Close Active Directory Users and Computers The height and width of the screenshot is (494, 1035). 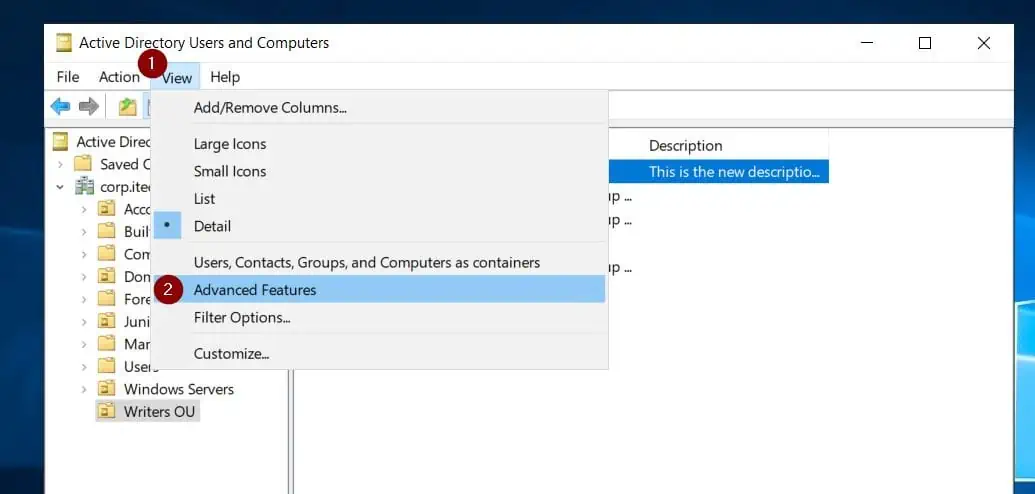[984, 43]
